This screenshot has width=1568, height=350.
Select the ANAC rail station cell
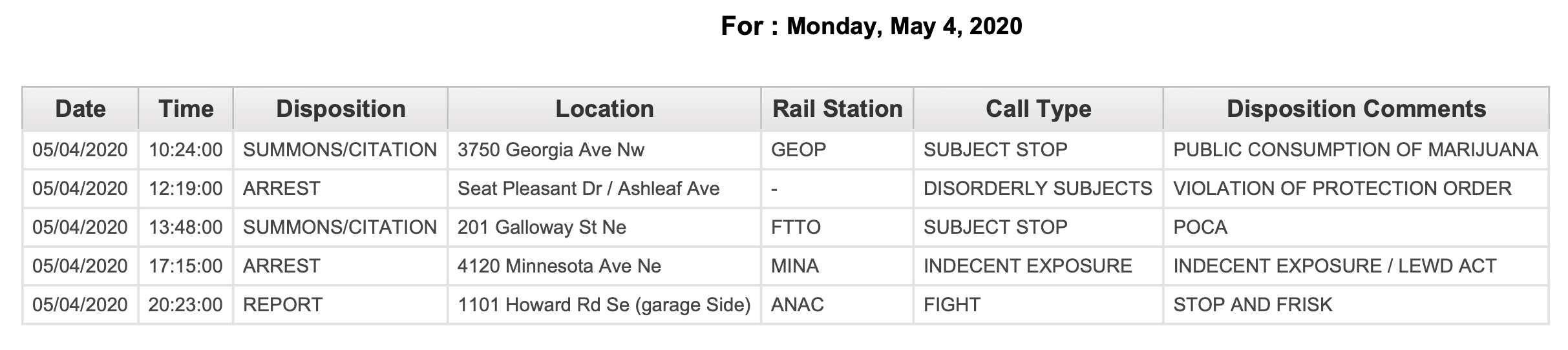(x=837, y=305)
